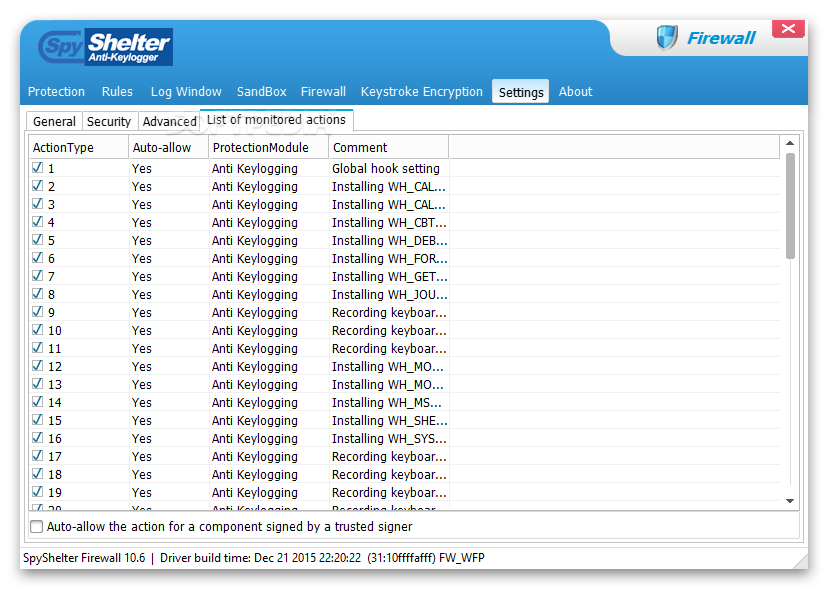Disable monitoring of action 8
Viewport: 828px width, 589px height.
click(37, 294)
